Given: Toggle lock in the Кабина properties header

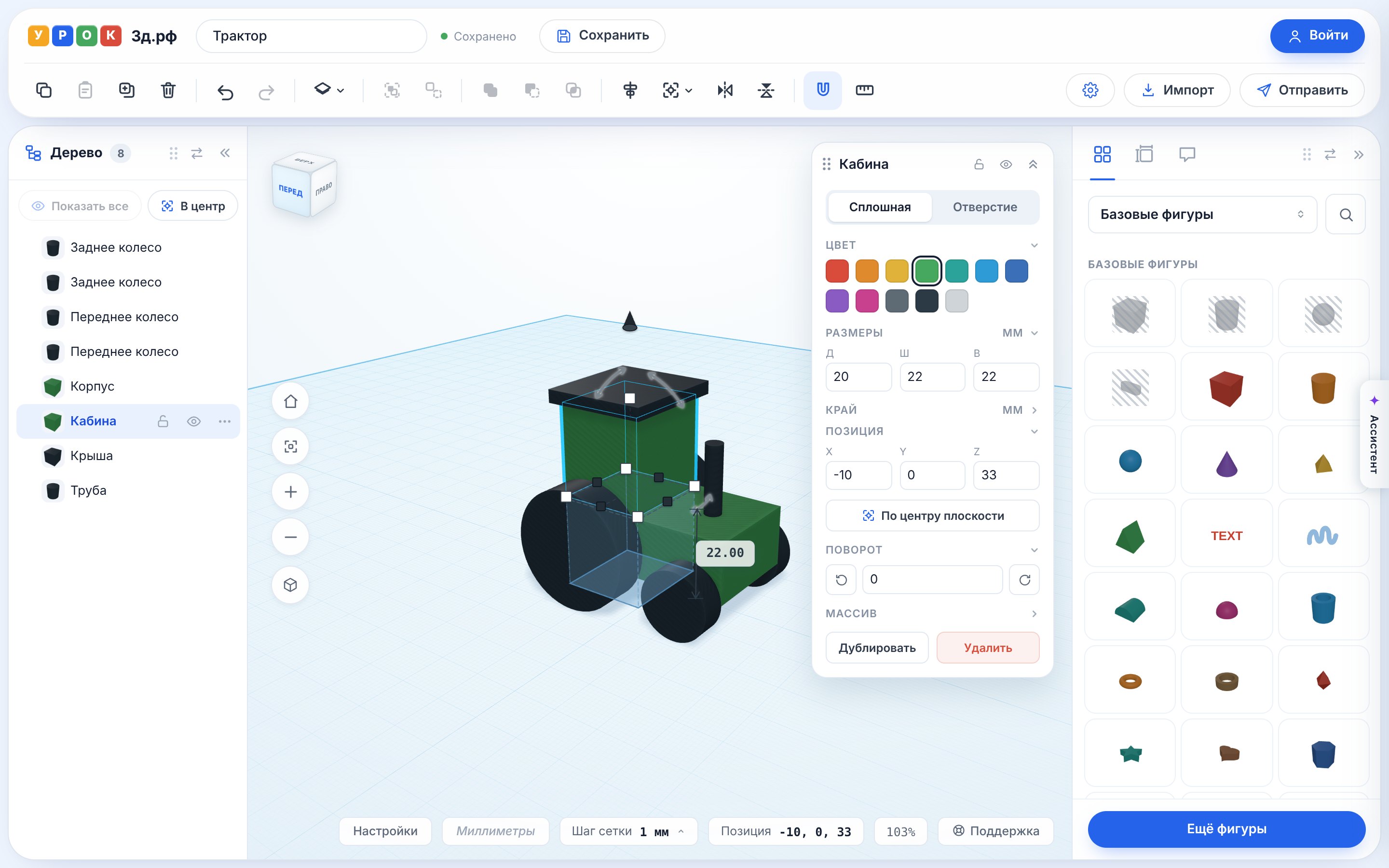Looking at the screenshot, I should [979, 165].
